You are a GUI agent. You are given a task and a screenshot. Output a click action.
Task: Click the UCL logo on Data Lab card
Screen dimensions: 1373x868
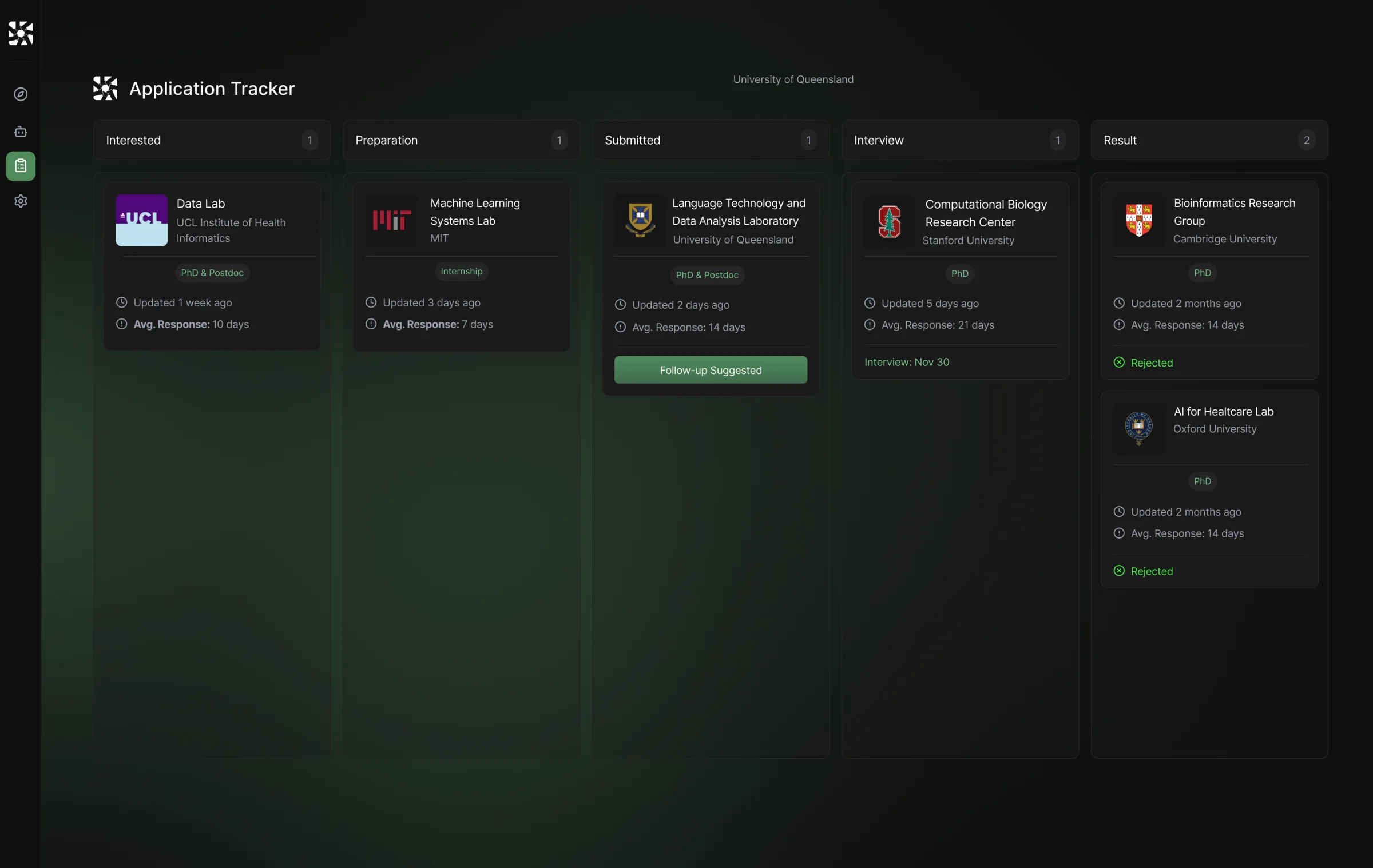click(x=141, y=220)
